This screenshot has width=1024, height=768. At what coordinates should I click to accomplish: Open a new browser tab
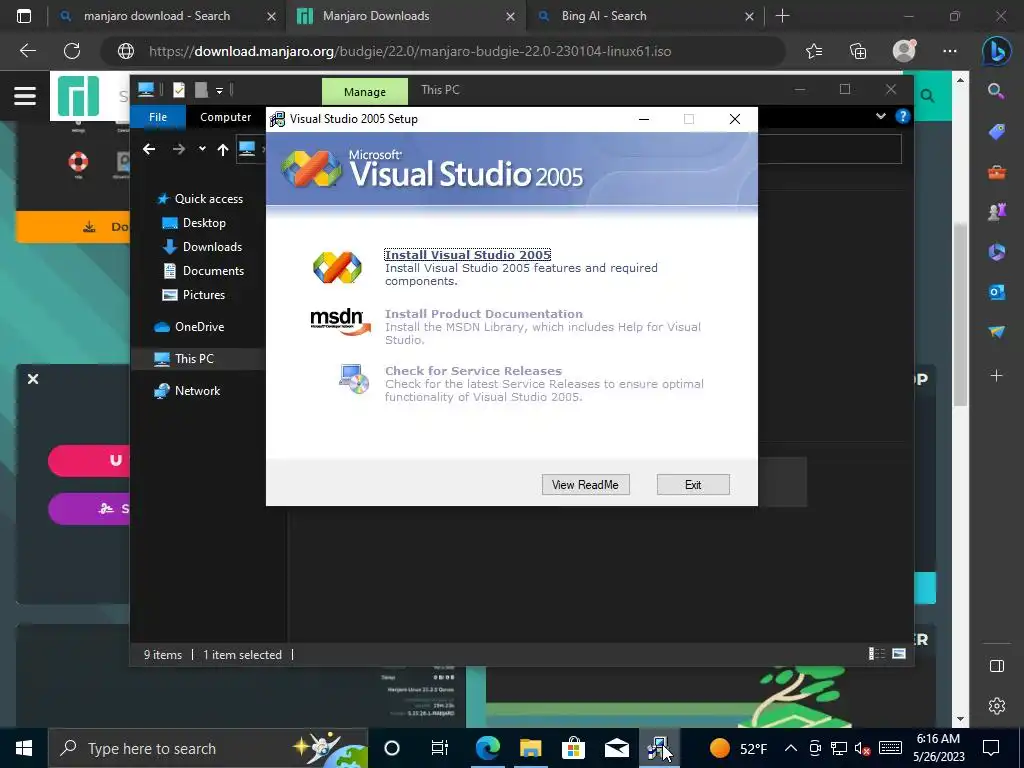coord(782,16)
